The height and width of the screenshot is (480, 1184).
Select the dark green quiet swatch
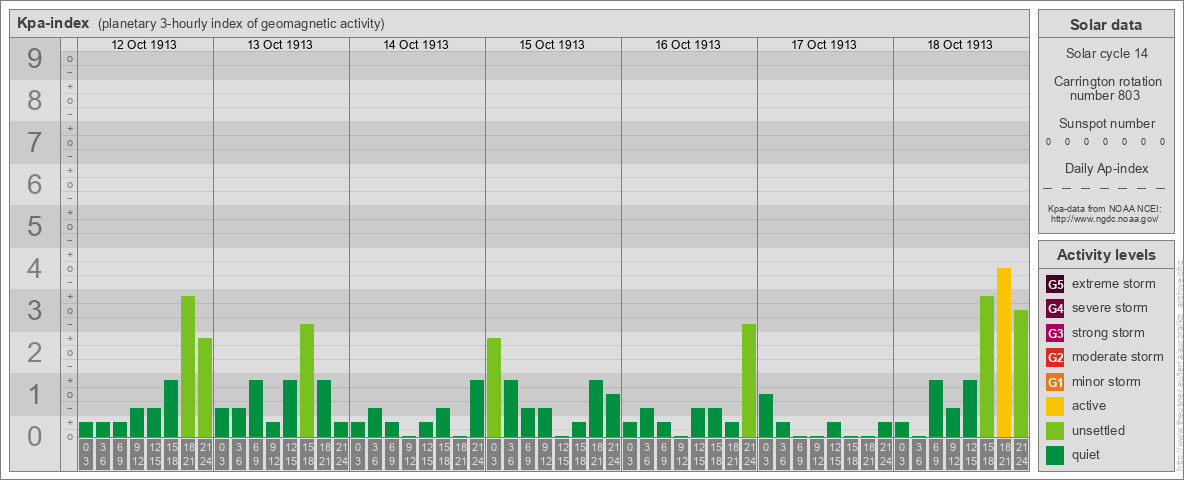point(1055,455)
